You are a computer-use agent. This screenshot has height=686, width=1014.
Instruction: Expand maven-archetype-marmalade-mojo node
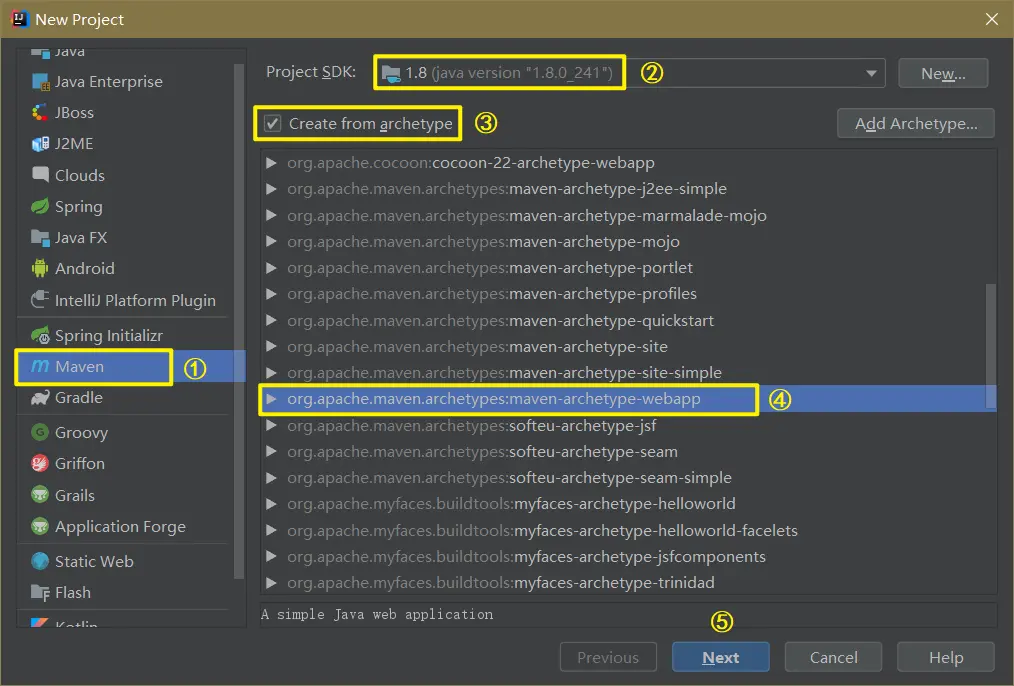point(272,215)
